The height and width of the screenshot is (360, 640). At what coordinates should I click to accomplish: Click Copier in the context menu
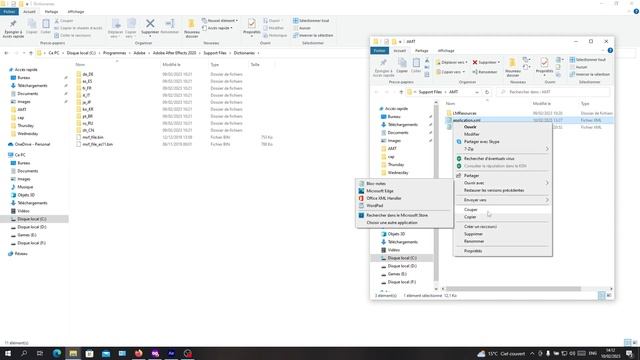pos(503,217)
